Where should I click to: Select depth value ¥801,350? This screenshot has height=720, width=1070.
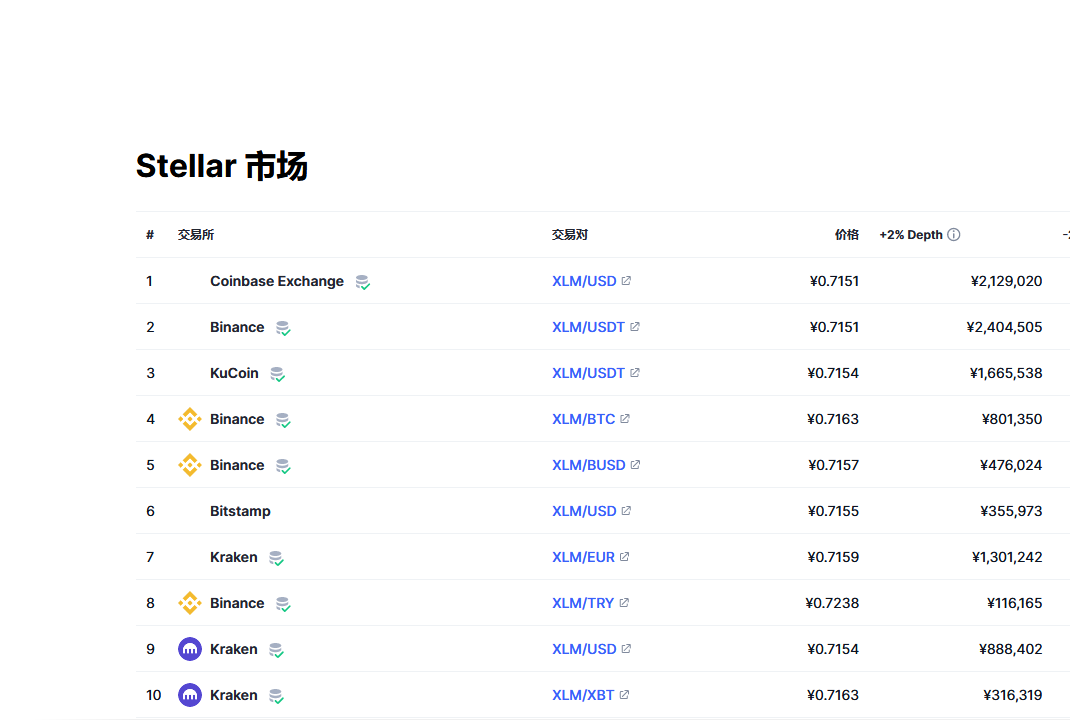tap(1012, 419)
